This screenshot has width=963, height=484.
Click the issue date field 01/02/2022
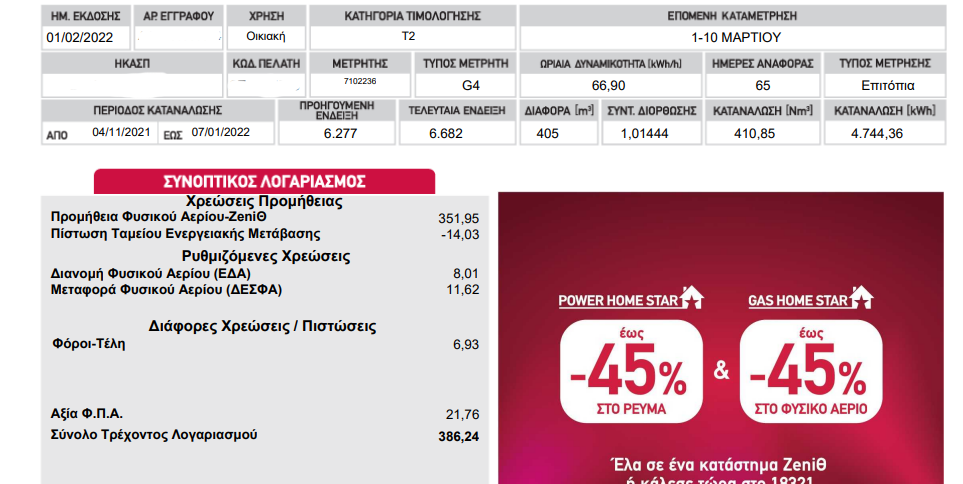click(87, 37)
